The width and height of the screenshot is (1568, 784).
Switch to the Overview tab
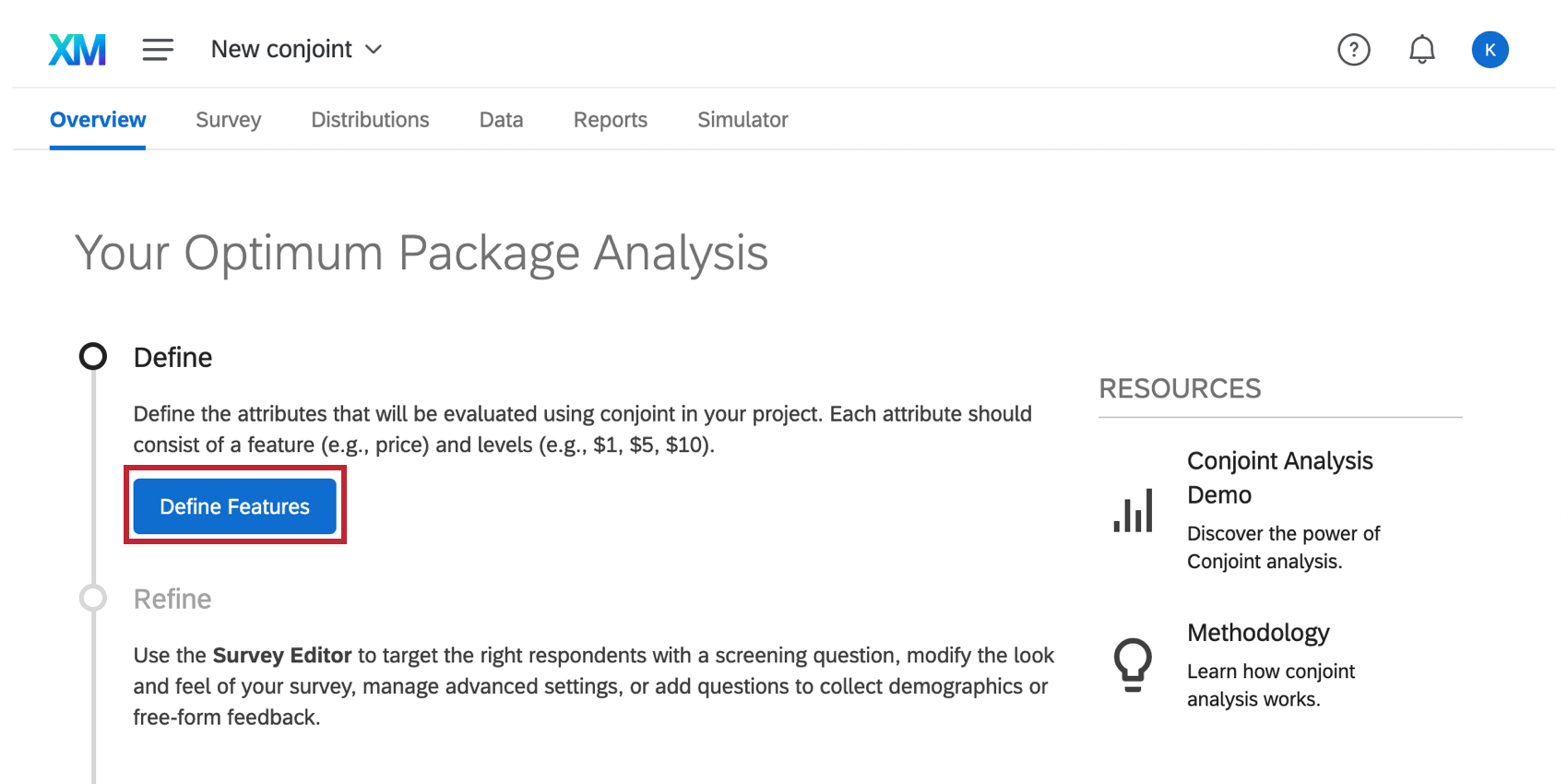click(98, 120)
